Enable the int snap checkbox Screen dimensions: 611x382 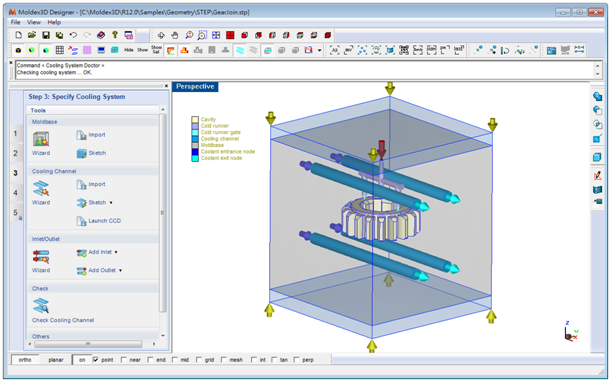[254, 360]
